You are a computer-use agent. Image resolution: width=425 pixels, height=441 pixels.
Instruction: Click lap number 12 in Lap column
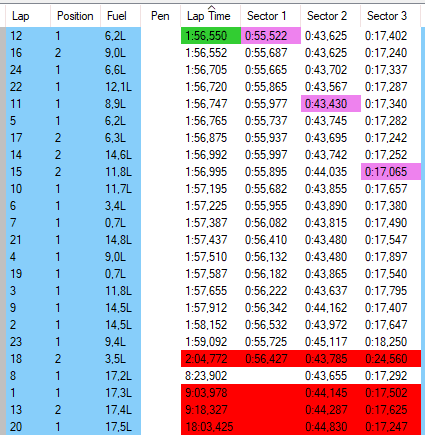pyautogui.click(x=16, y=36)
